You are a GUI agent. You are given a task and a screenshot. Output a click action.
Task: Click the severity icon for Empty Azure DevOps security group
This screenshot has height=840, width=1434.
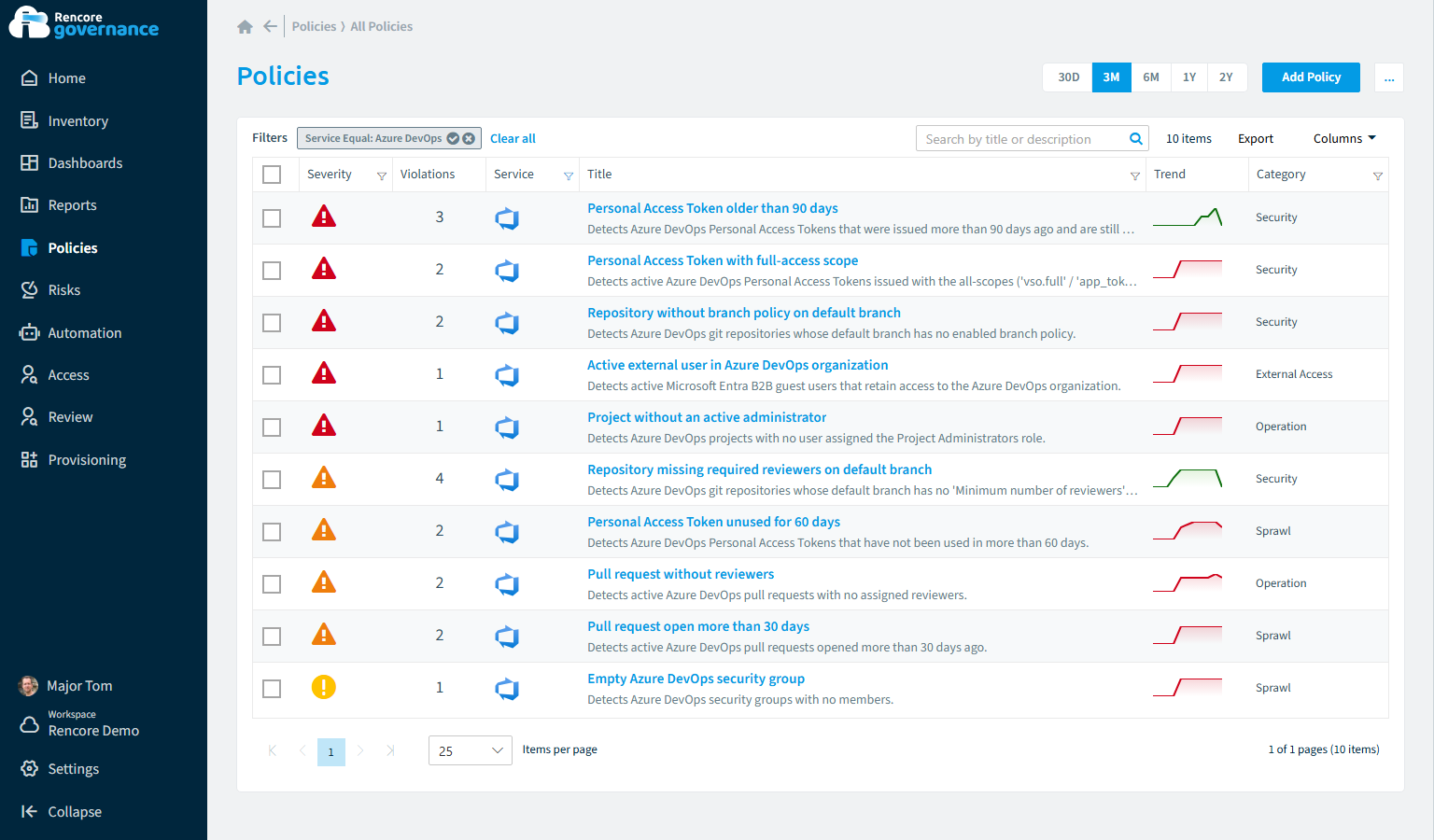click(x=323, y=687)
